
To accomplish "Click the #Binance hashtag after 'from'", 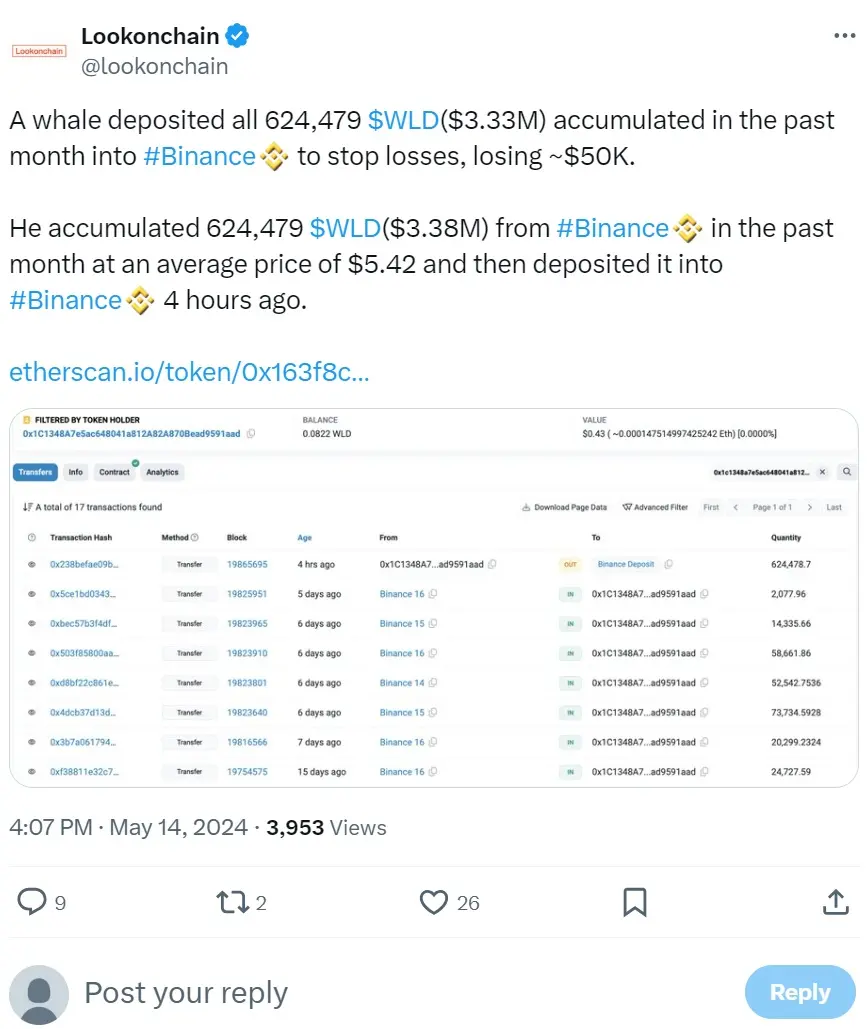I will coord(612,228).
